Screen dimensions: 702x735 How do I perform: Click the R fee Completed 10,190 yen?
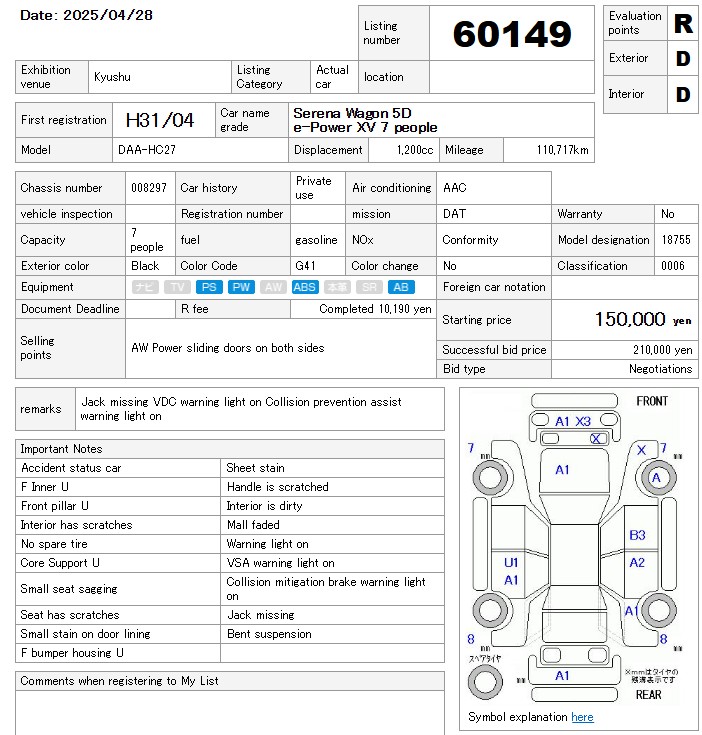[x=375, y=309]
